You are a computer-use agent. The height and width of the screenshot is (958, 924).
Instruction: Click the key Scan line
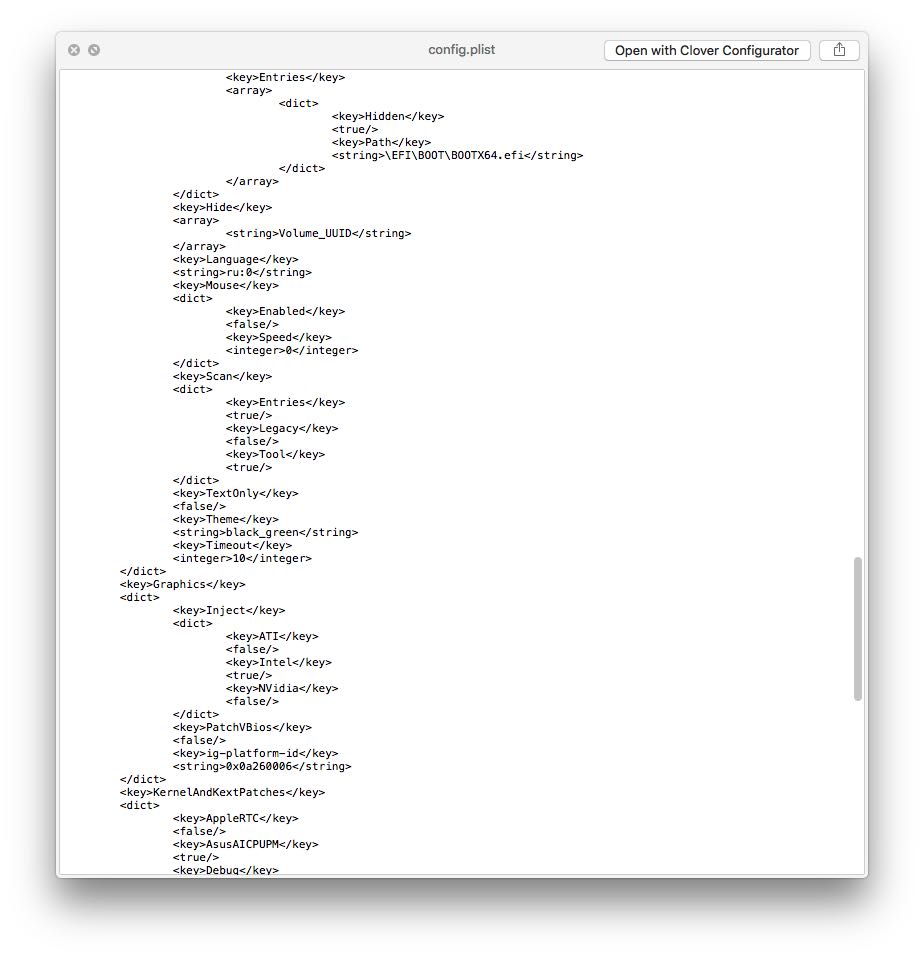[x=222, y=376]
